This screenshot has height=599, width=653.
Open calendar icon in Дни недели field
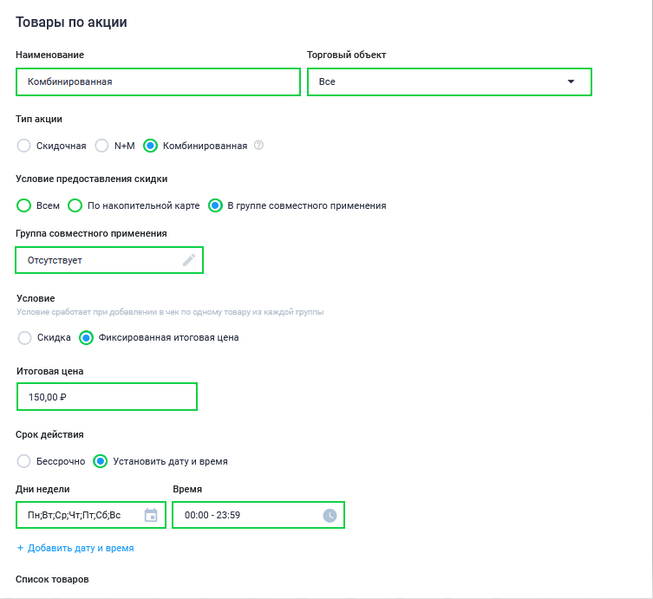[151, 515]
